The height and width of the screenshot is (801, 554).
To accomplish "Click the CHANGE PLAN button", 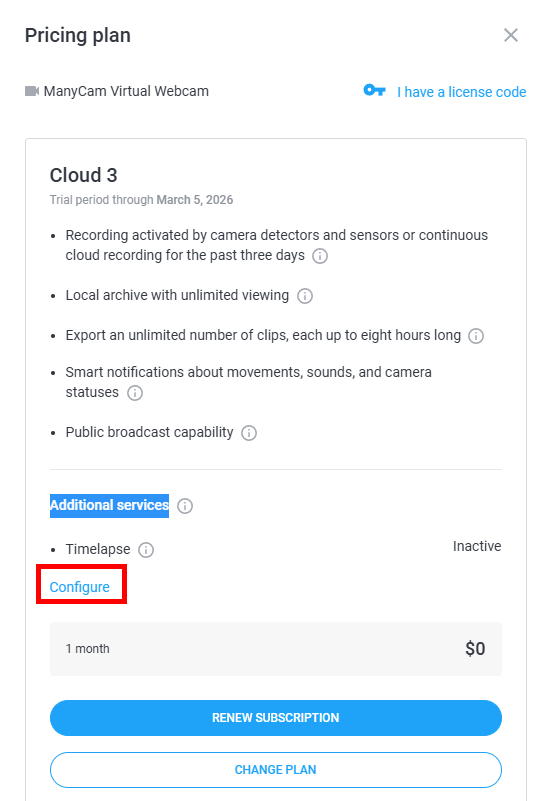I will 276,770.
